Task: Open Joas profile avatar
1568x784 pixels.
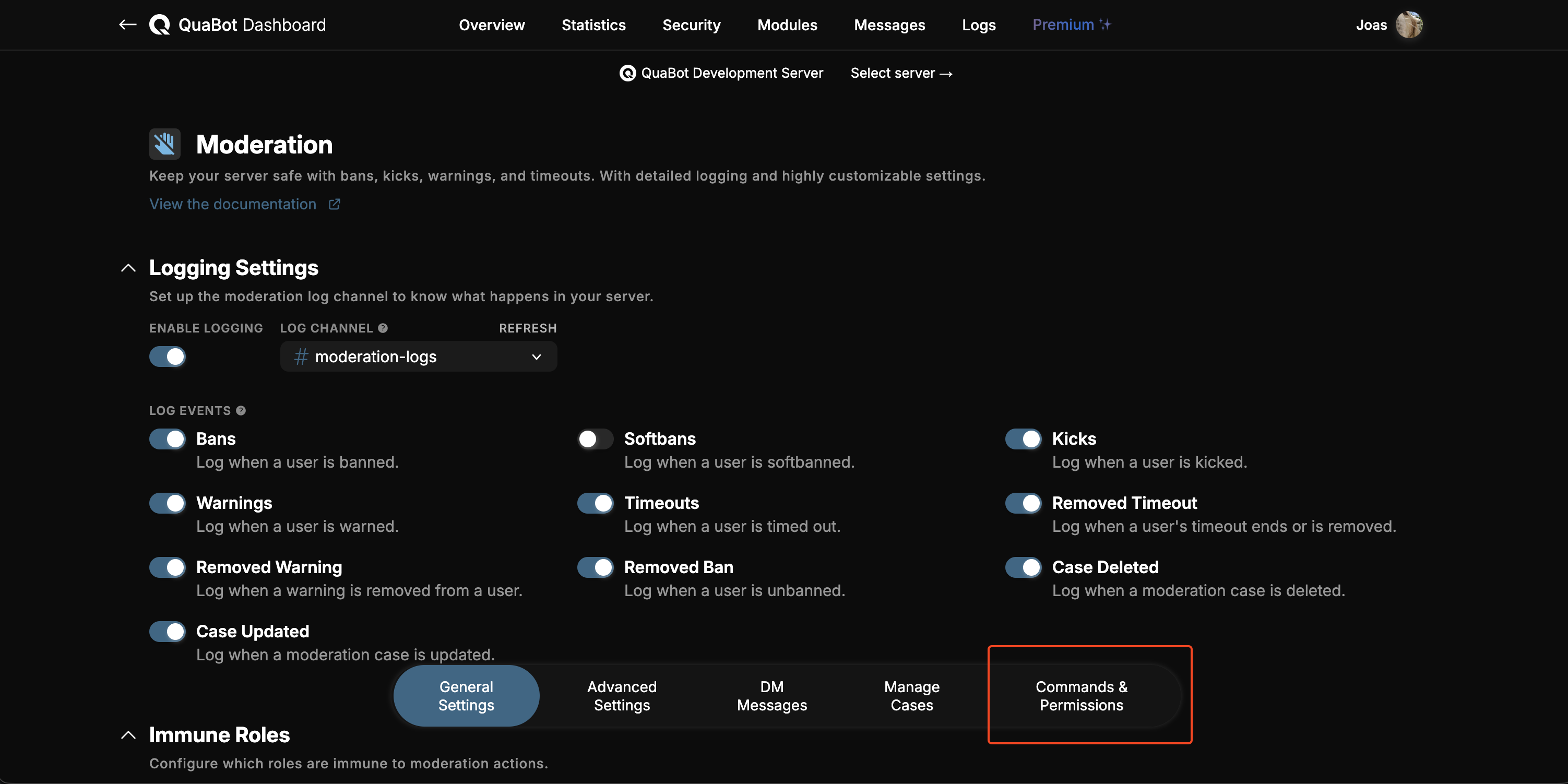Action: point(1409,25)
